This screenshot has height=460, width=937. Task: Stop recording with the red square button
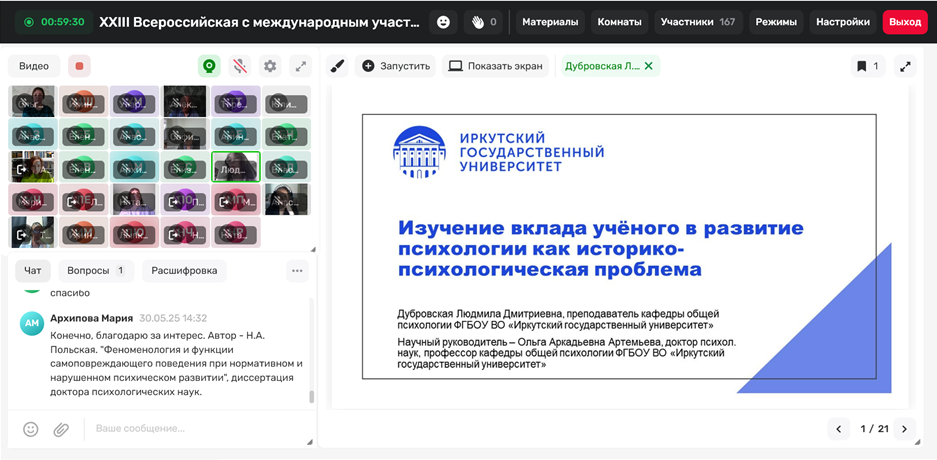tap(79, 66)
